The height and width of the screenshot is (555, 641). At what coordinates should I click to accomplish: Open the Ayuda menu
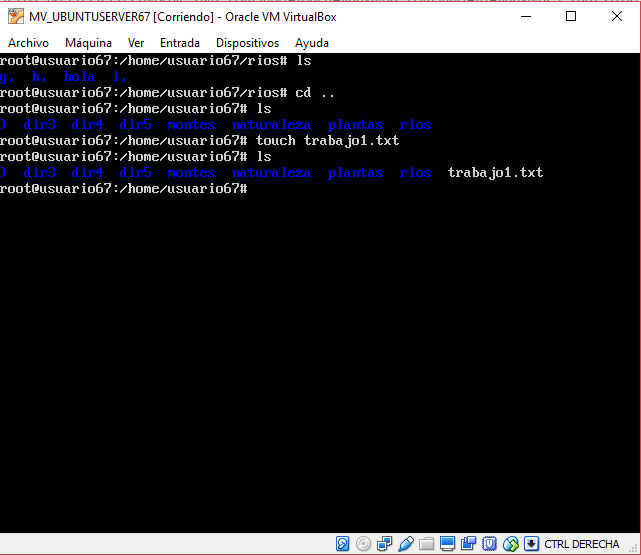(x=312, y=43)
